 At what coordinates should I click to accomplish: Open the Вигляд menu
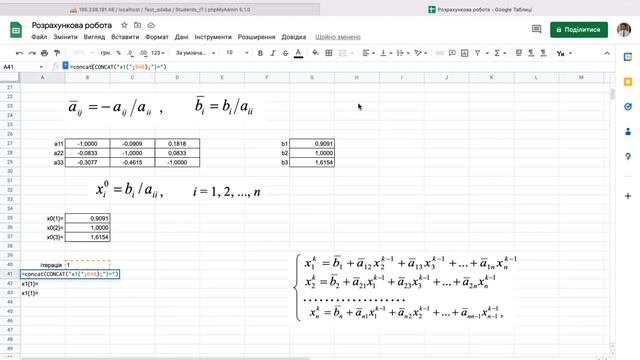click(94, 37)
